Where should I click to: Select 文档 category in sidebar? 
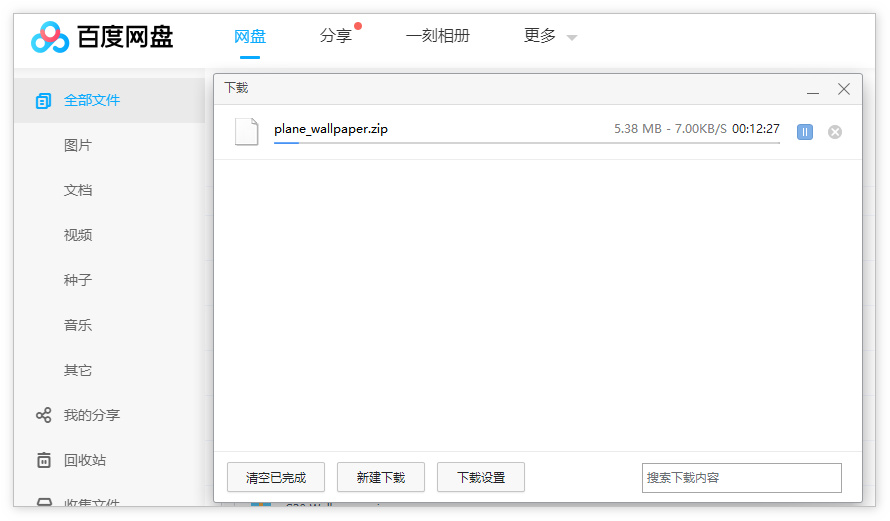78,190
